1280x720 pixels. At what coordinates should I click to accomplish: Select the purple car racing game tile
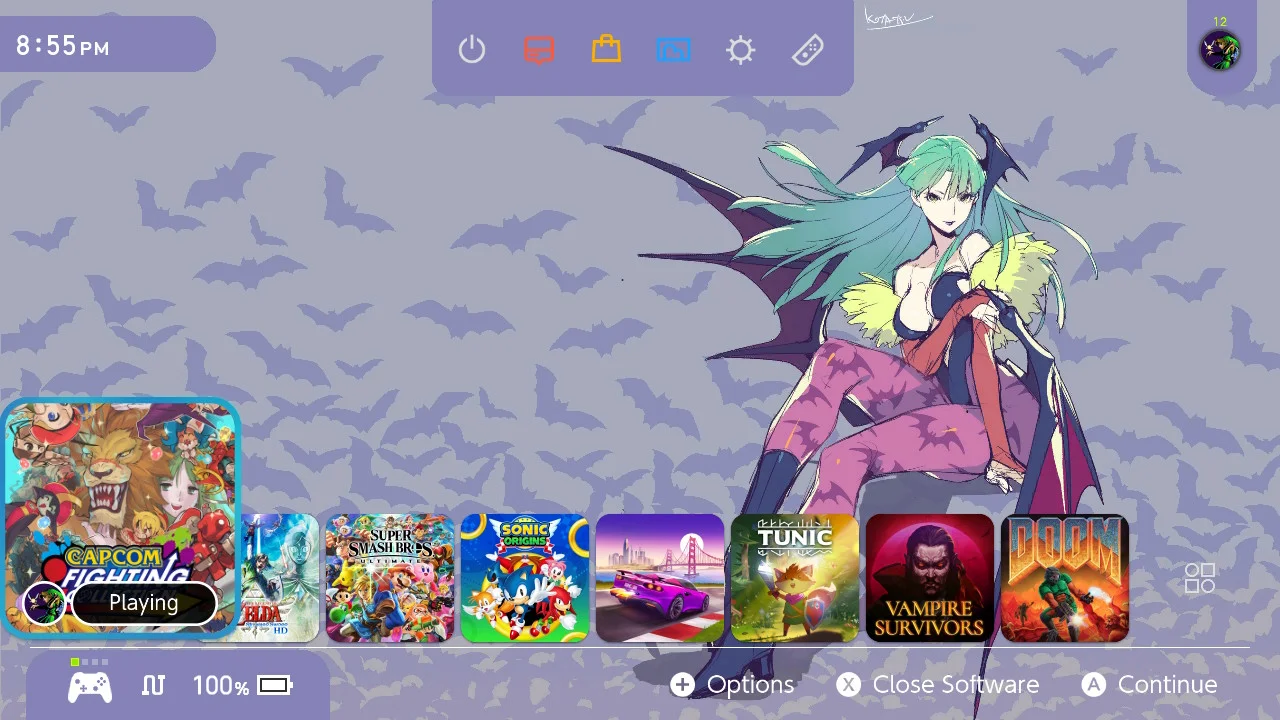(660, 578)
